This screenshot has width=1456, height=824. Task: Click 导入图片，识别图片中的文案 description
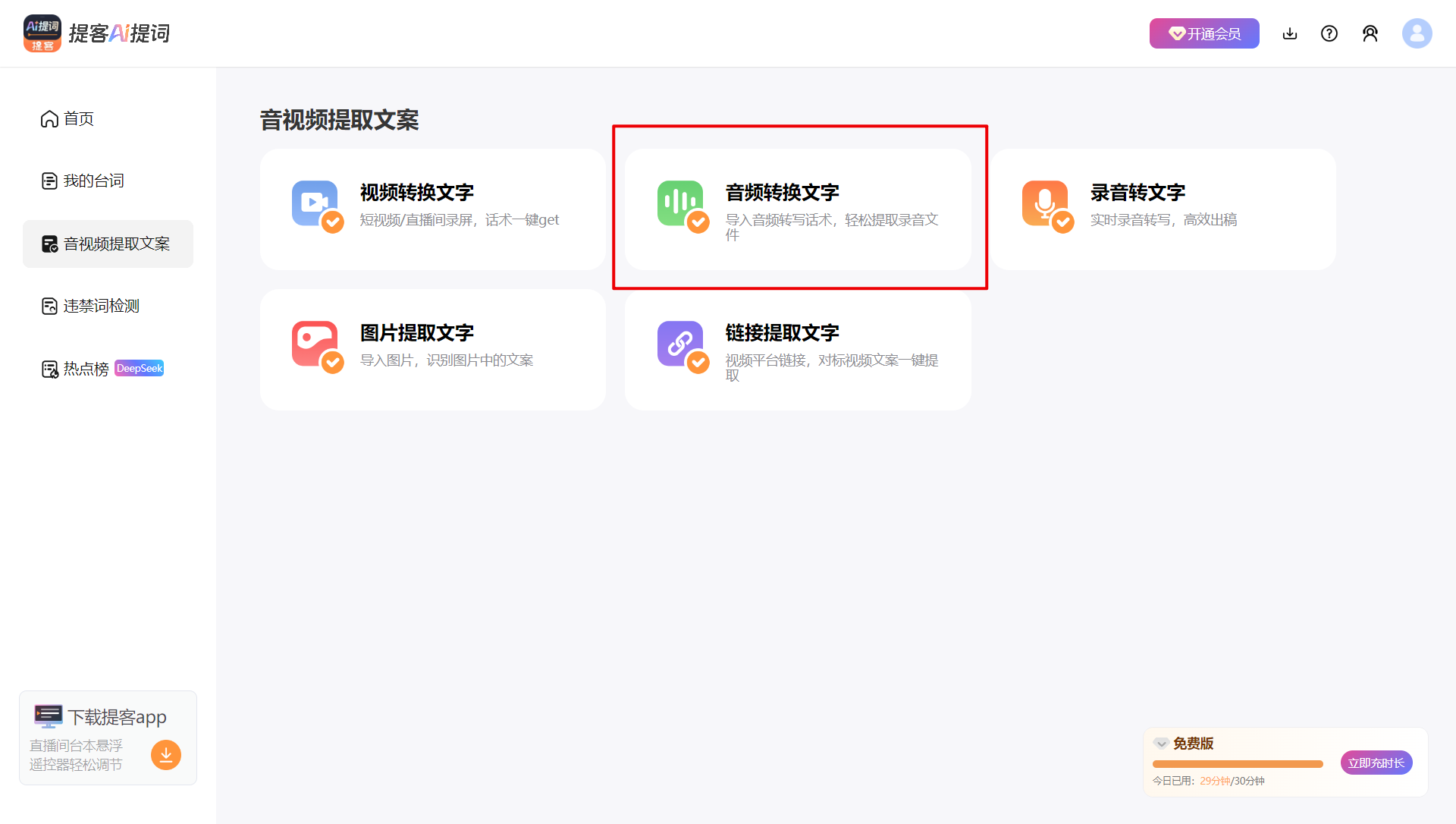click(447, 360)
